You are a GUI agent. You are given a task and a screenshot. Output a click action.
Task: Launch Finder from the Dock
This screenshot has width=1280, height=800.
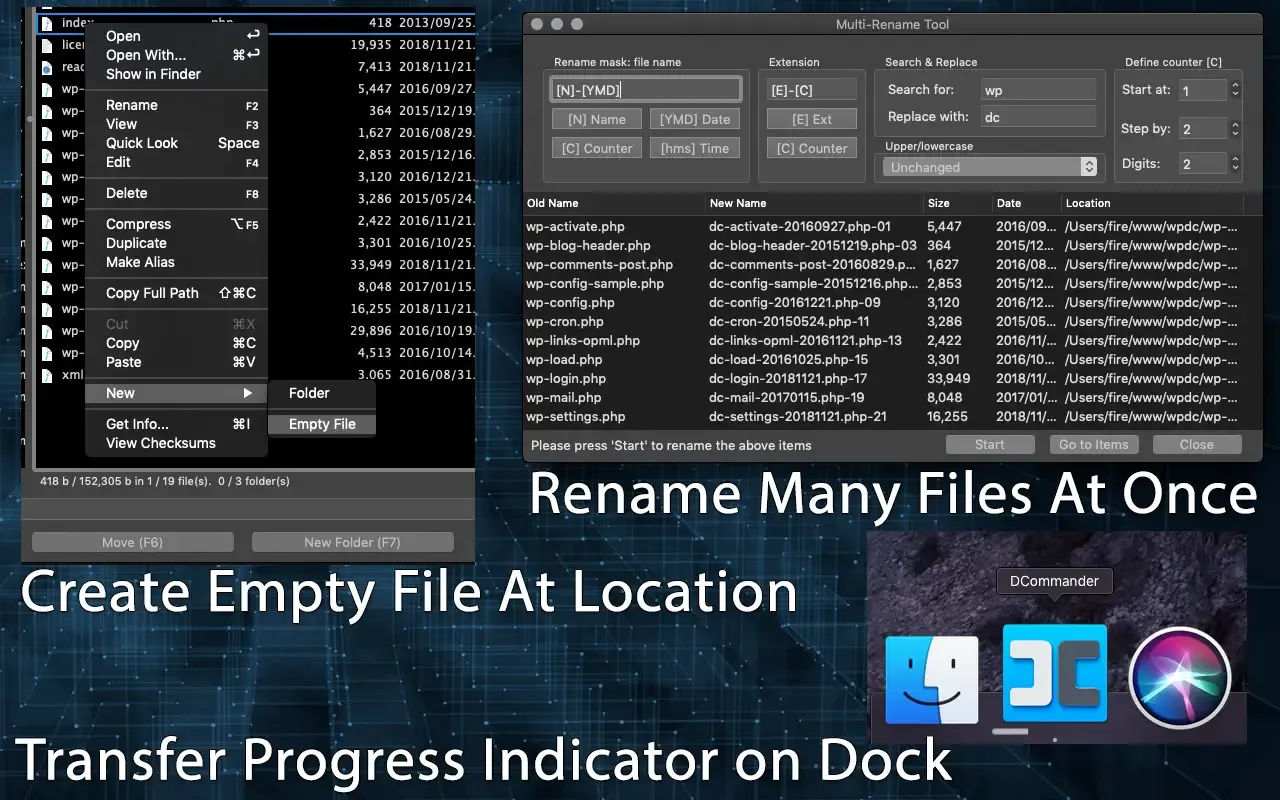932,679
